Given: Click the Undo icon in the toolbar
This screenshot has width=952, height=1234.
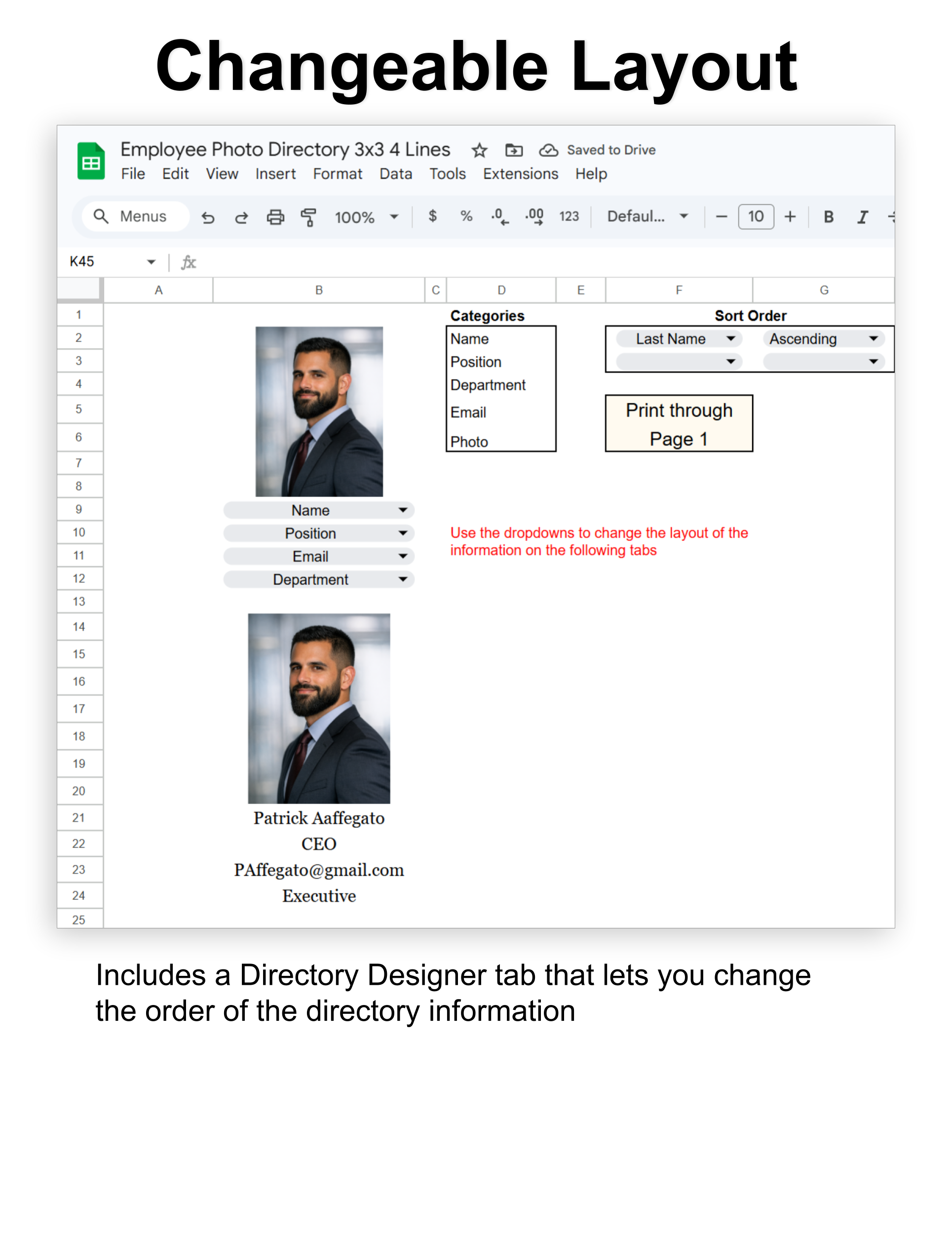Looking at the screenshot, I should (x=208, y=217).
